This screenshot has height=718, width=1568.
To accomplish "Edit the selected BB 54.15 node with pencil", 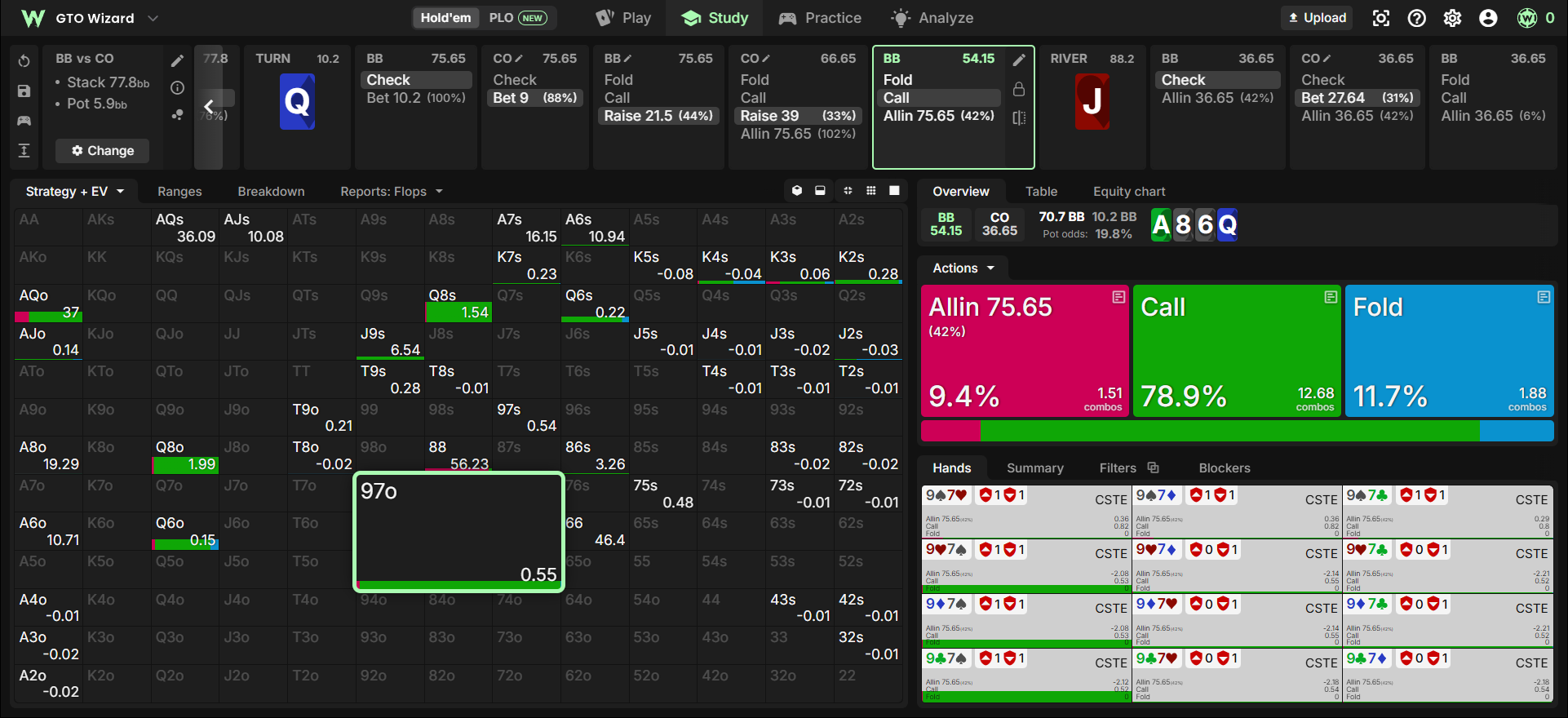I will (x=1019, y=60).
